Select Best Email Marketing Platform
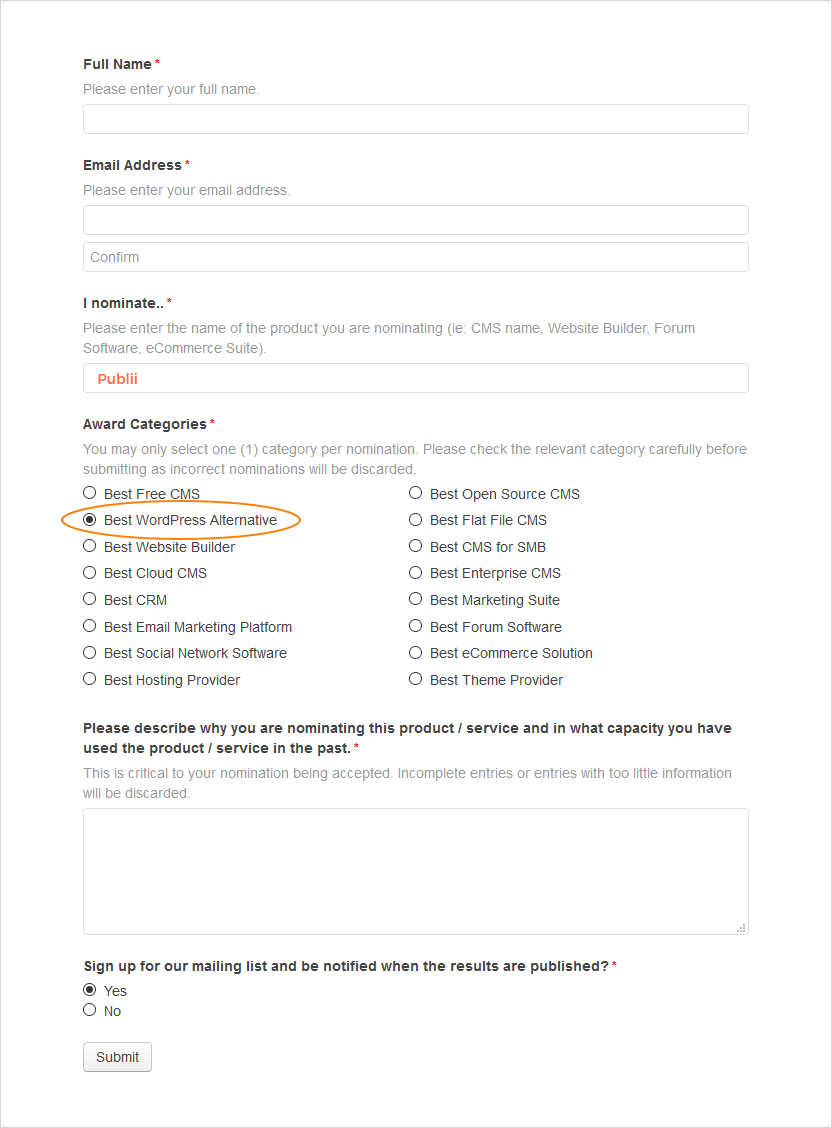 89,625
